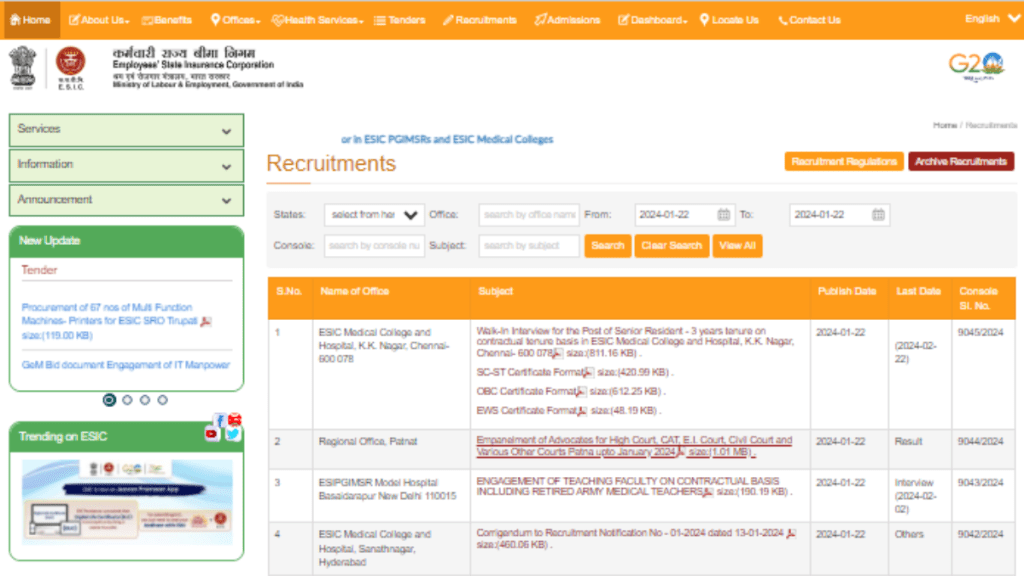1024x576 pixels.
Task: Select the second carousel dot indicator
Action: [x=127, y=400]
